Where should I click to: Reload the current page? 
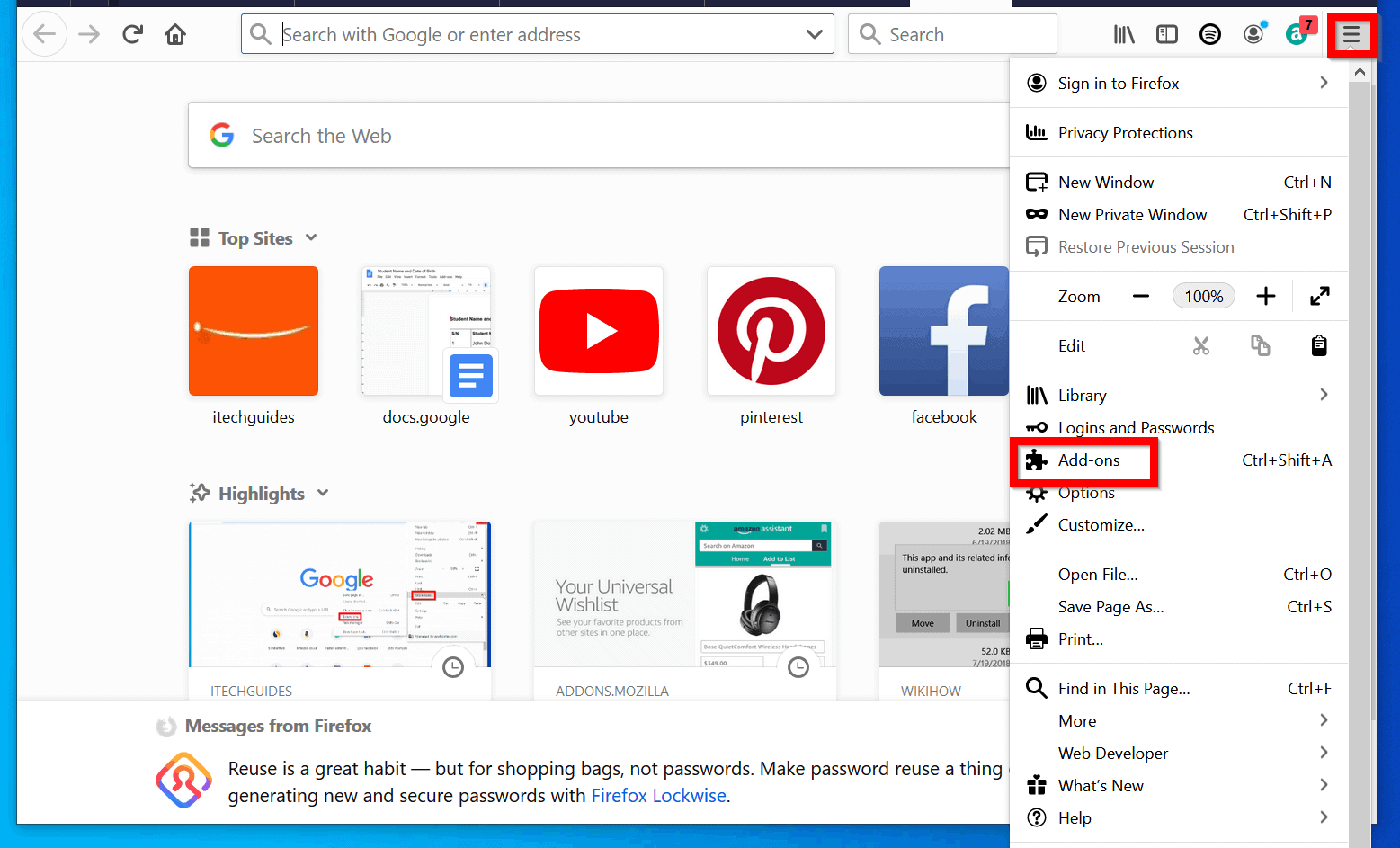tap(132, 33)
